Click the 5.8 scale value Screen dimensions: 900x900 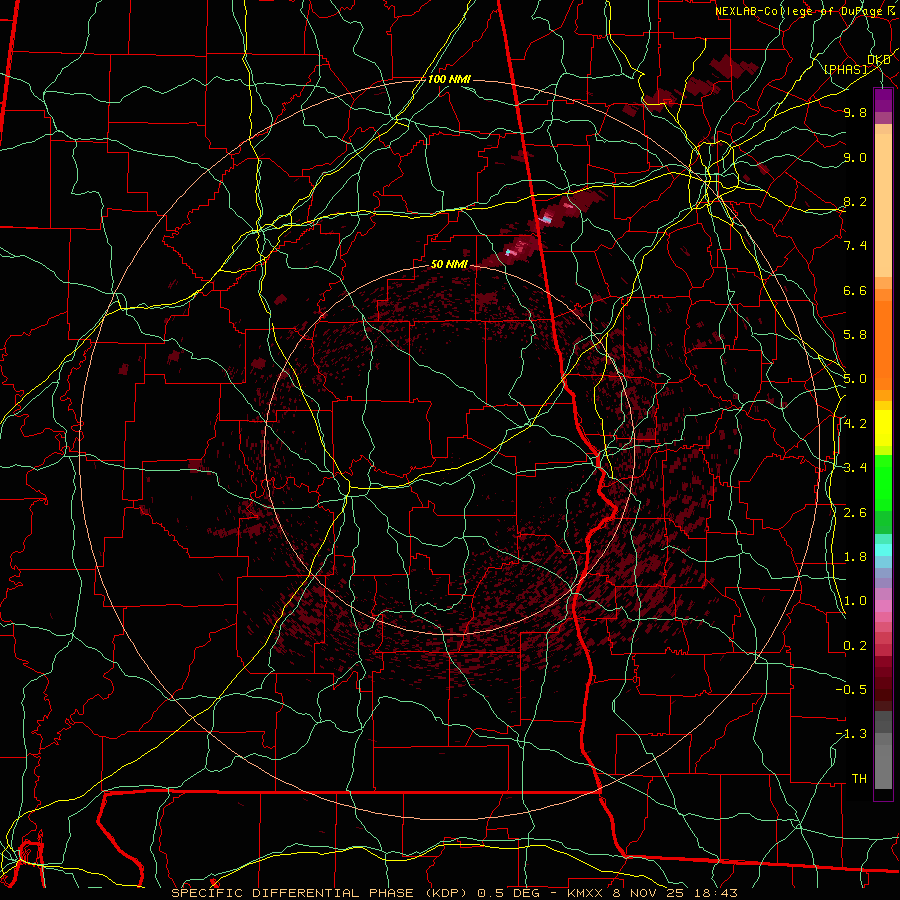[855, 335]
